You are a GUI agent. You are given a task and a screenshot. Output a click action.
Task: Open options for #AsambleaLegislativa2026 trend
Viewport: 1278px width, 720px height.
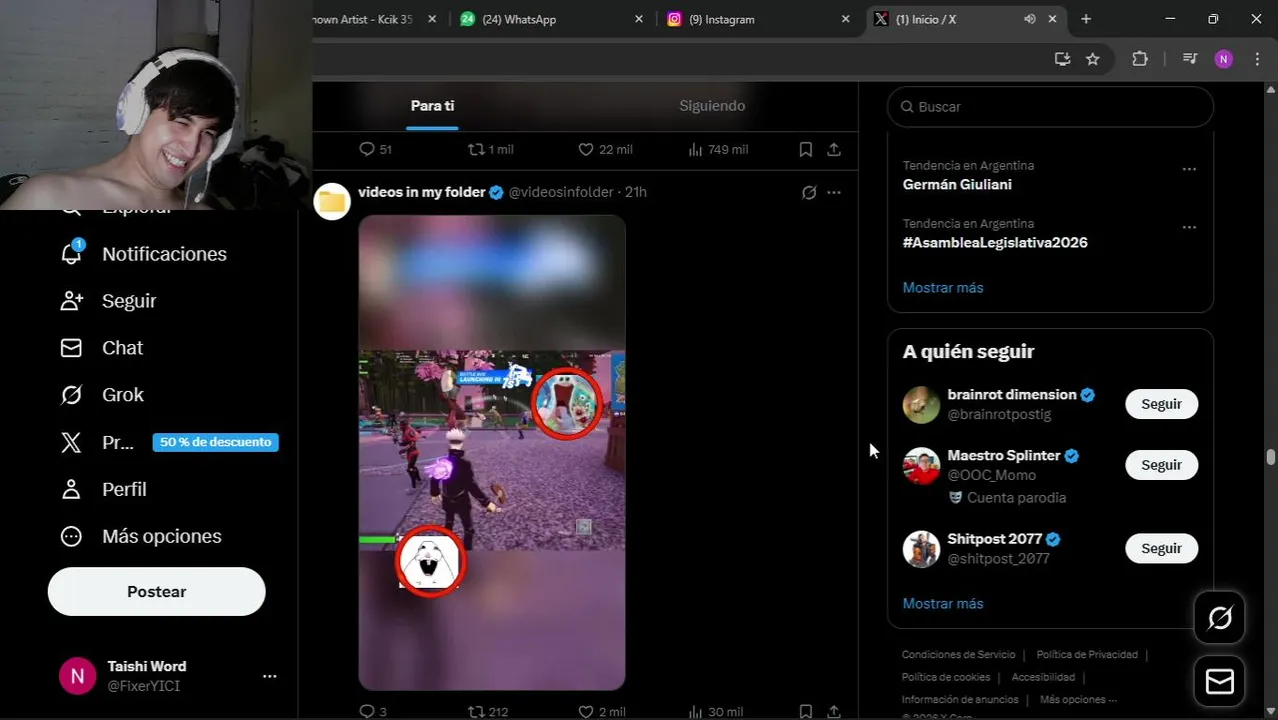coord(1189,227)
